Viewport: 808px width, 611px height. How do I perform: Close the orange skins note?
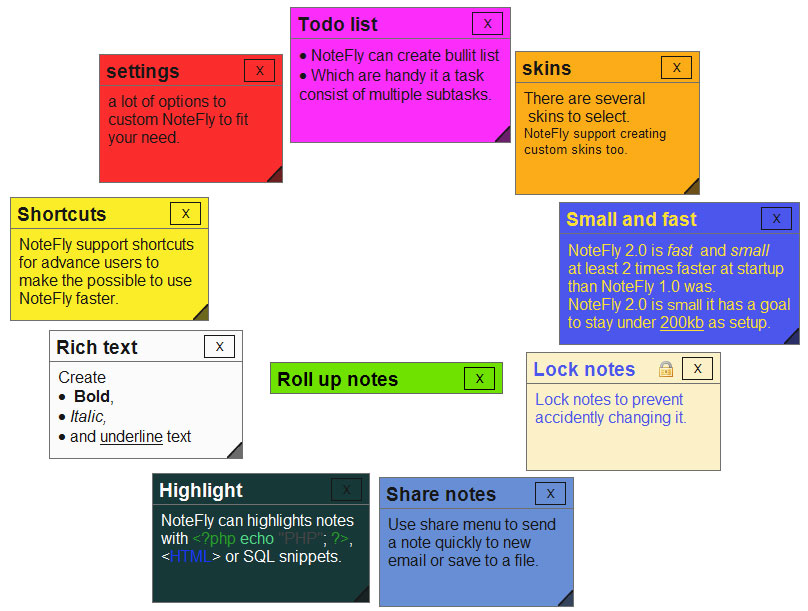pyautogui.click(x=676, y=67)
